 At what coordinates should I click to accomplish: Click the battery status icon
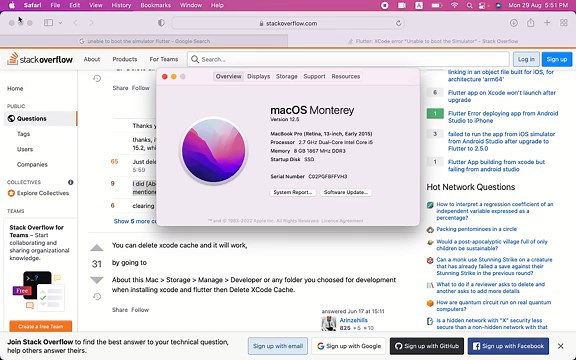pyautogui.click(x=436, y=5)
